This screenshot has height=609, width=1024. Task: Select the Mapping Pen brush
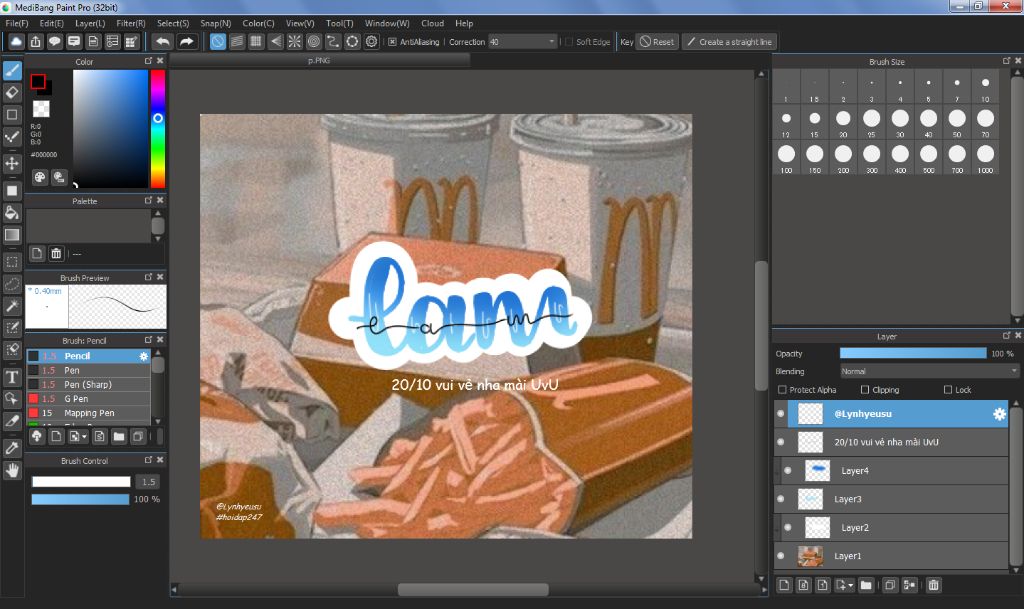[88, 413]
